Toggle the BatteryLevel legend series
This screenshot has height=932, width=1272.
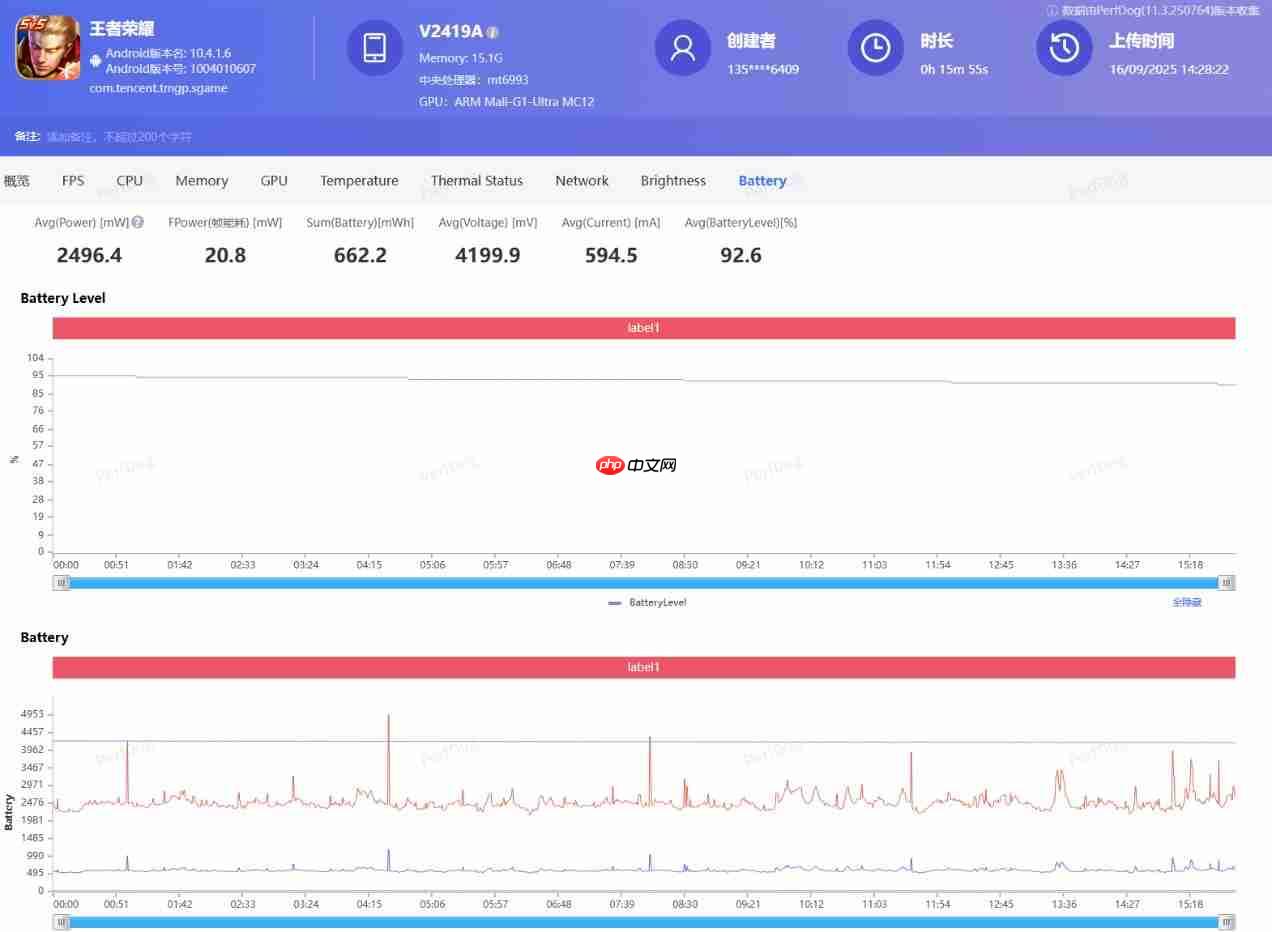click(x=647, y=603)
